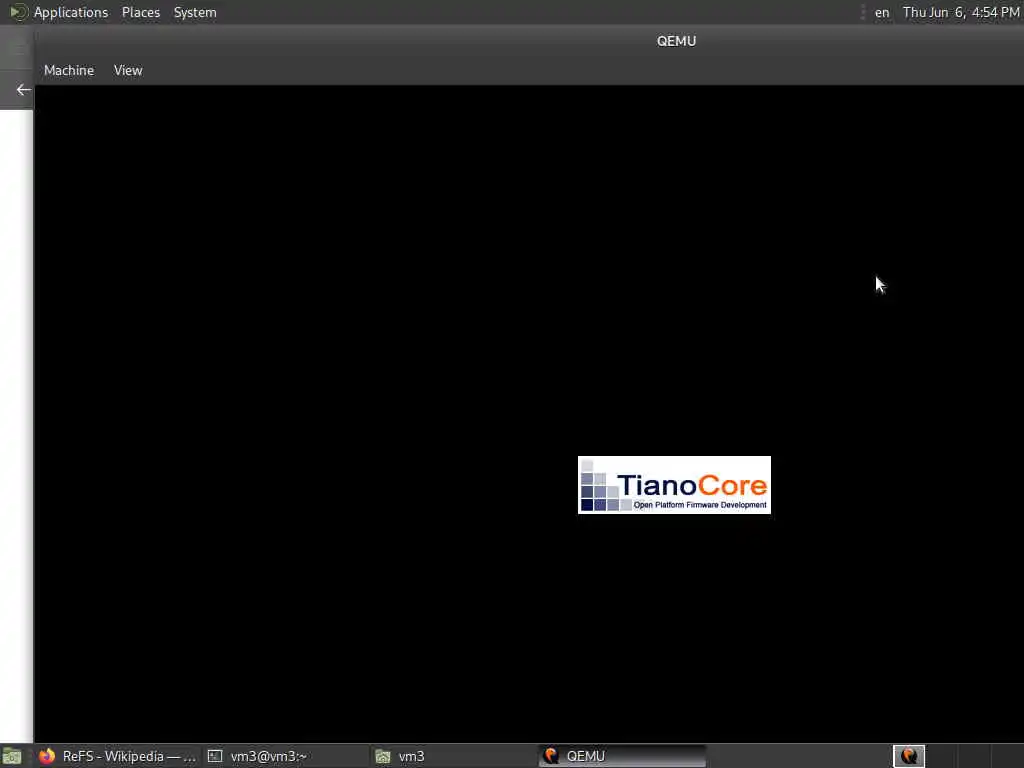Open the Applications menu
The image size is (1024, 768).
(x=71, y=12)
